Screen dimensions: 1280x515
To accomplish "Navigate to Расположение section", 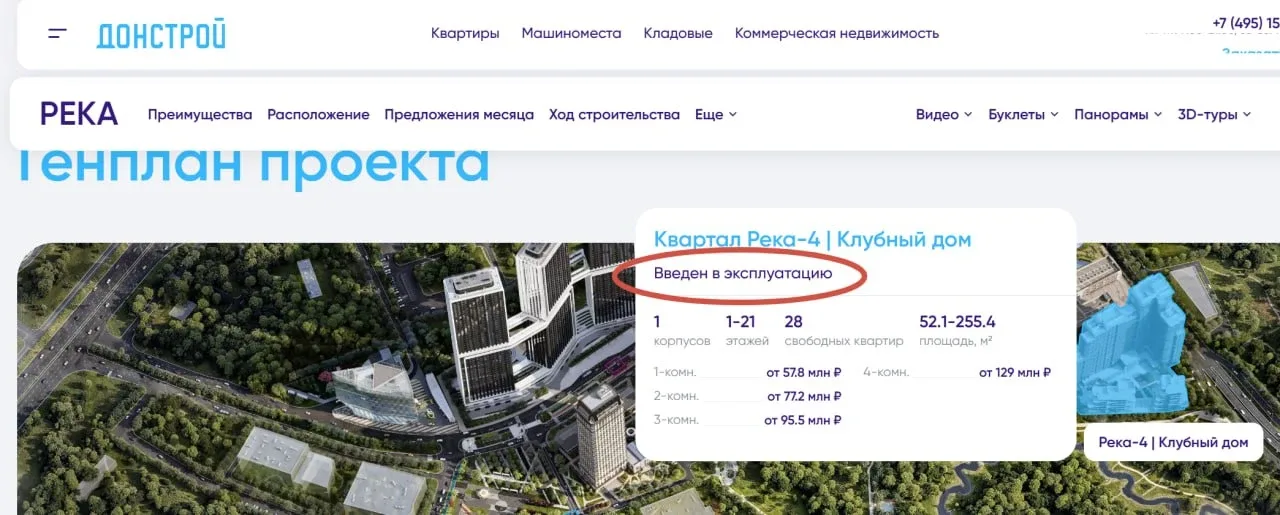I will 318,114.
